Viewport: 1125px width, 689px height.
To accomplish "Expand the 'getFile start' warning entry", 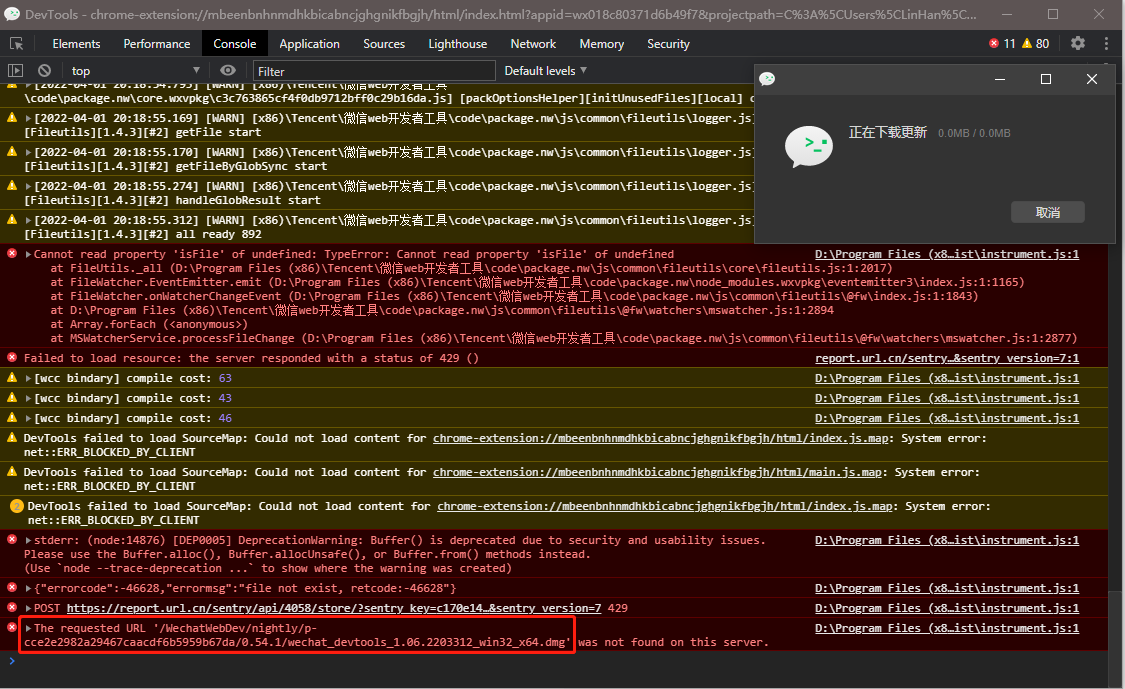I will tap(29, 118).
